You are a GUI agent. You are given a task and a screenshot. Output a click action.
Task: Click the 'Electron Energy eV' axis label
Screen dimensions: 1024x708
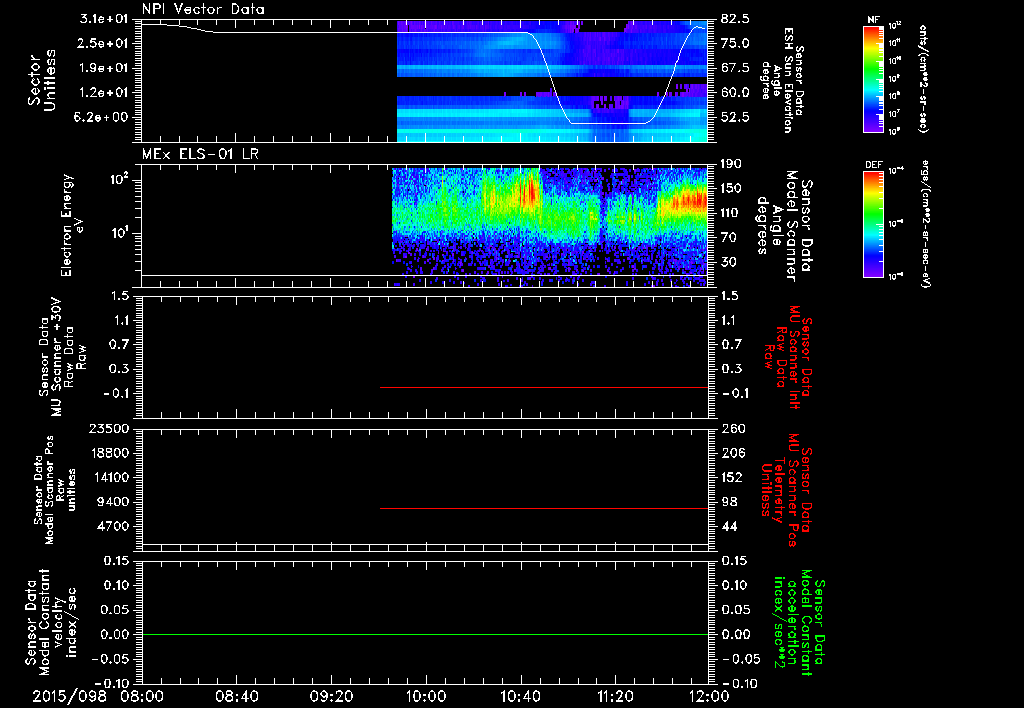[x=74, y=225]
